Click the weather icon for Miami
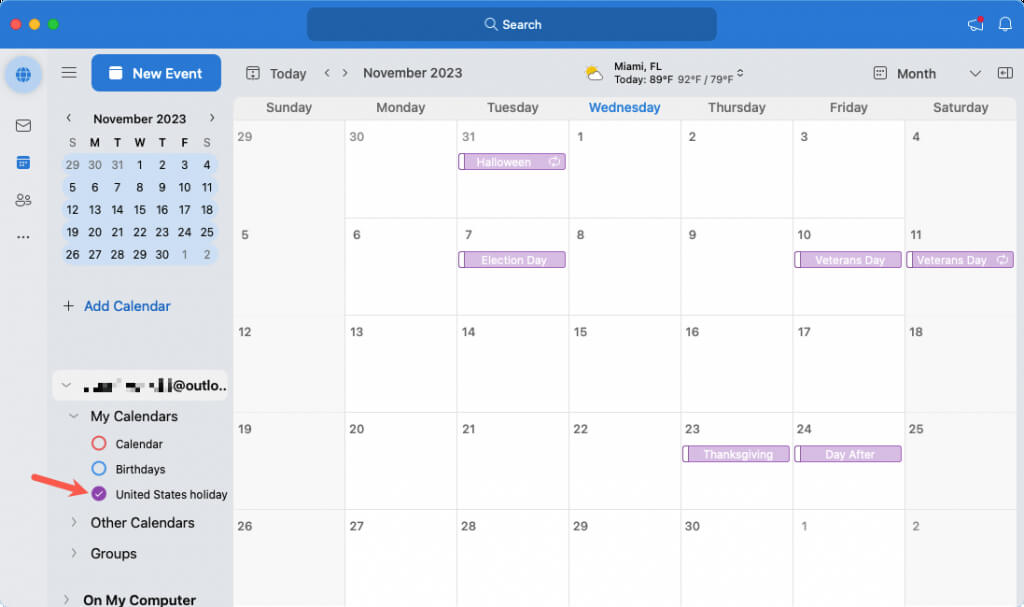This screenshot has height=607, width=1024. tap(594, 73)
